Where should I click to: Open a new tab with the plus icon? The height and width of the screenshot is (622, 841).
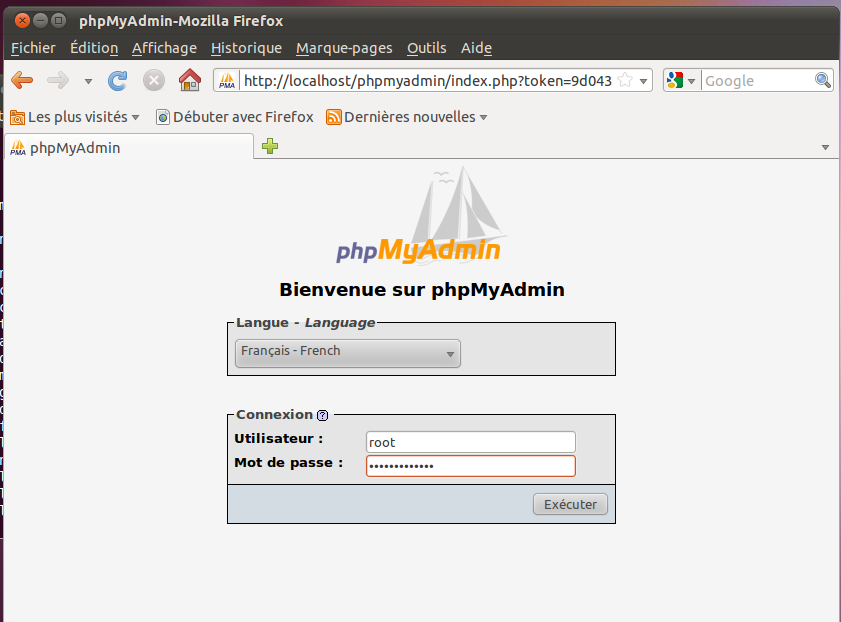[270, 147]
